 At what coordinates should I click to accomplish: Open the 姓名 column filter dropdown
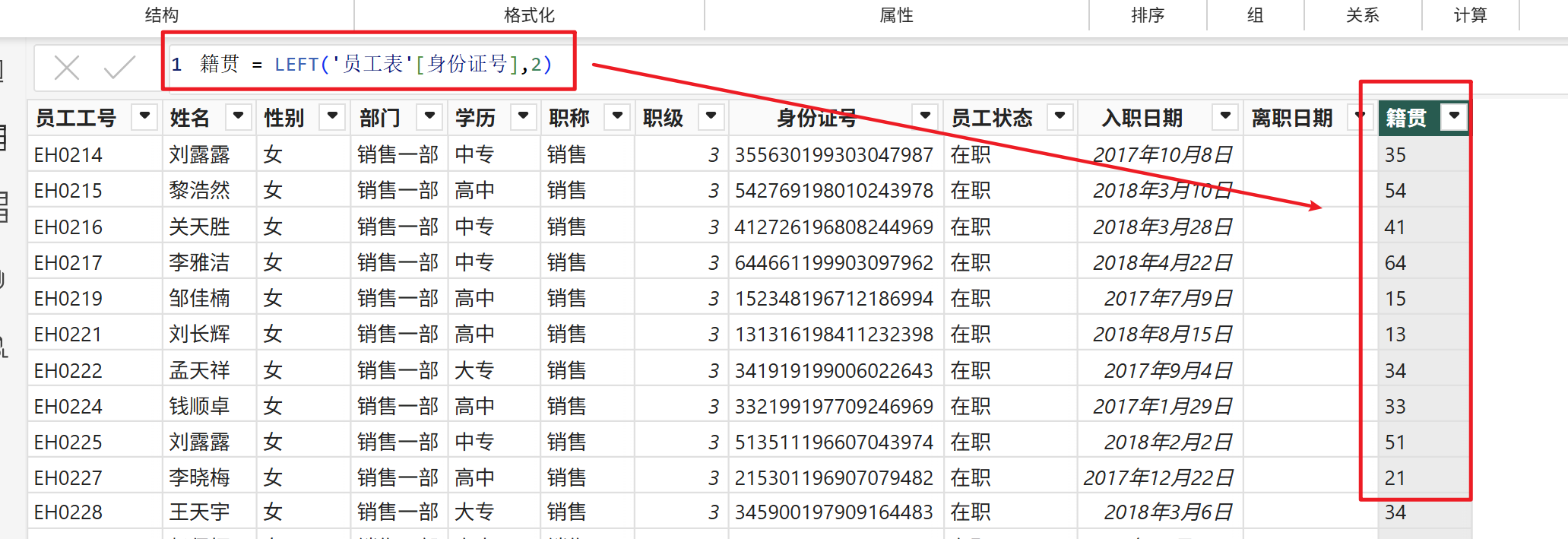(238, 117)
